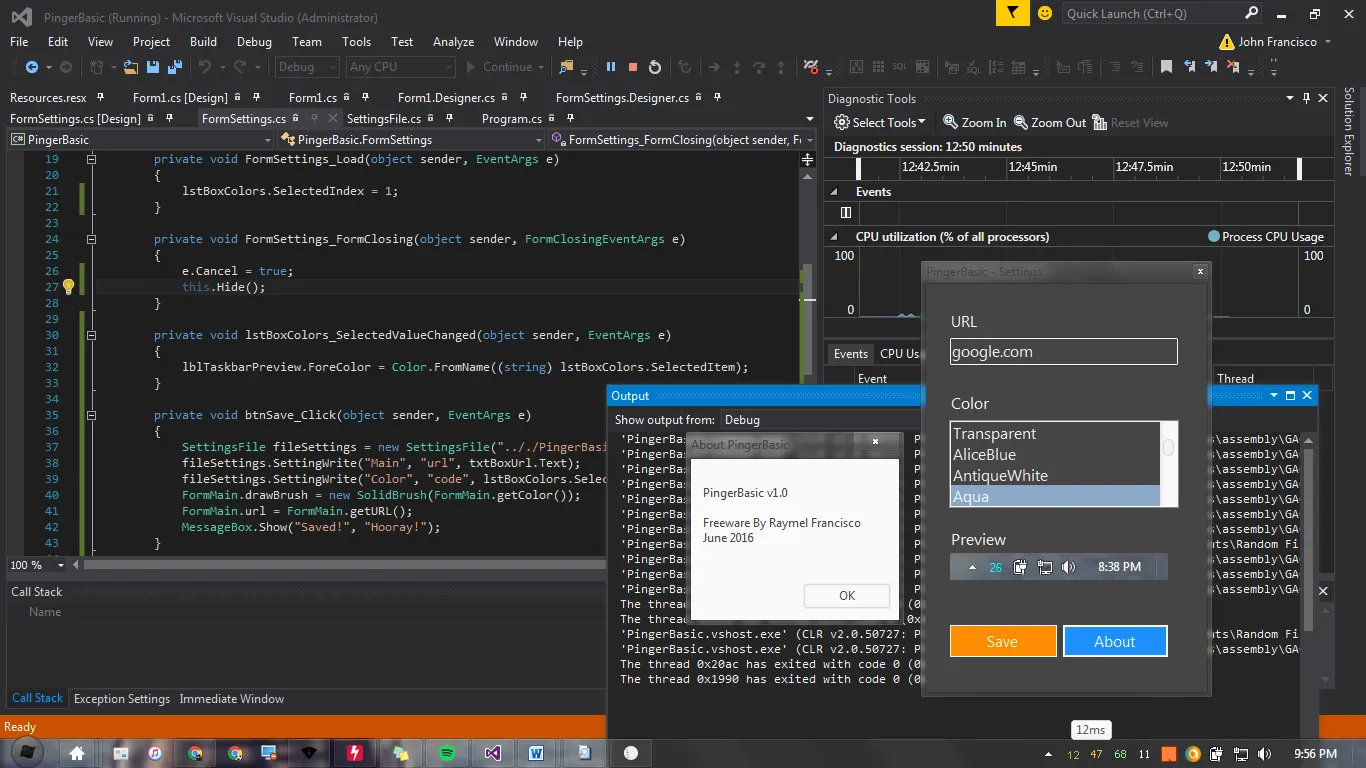Open the Team menu
Screen dimensions: 1366x768
(306, 42)
